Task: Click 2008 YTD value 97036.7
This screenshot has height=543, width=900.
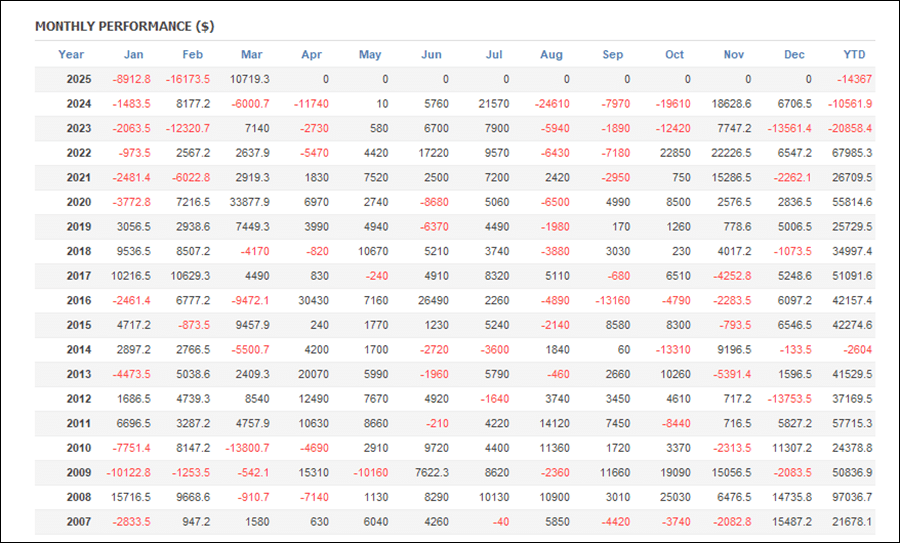Action: pyautogui.click(x=852, y=497)
